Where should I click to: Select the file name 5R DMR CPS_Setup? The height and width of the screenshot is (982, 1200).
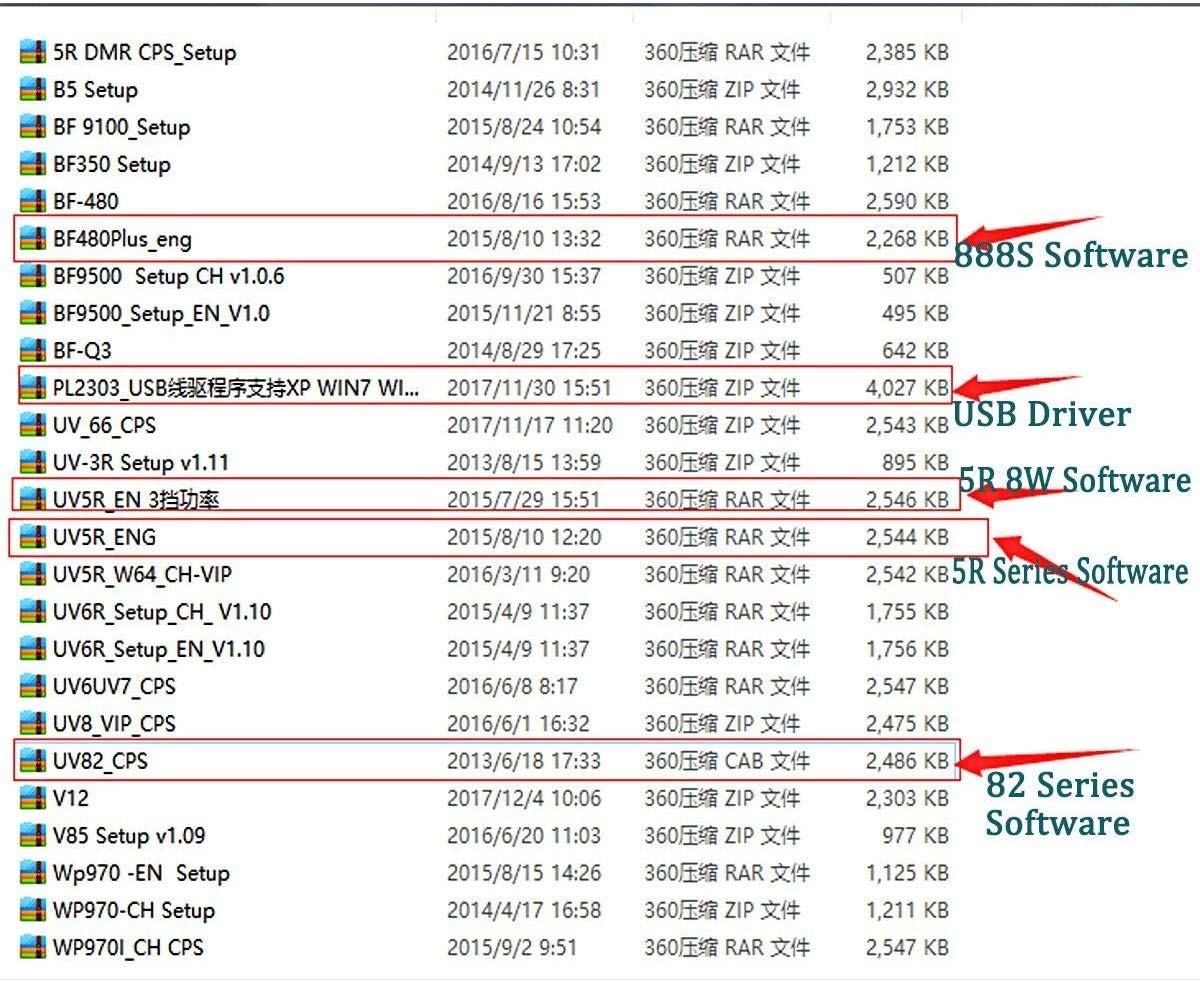145,53
